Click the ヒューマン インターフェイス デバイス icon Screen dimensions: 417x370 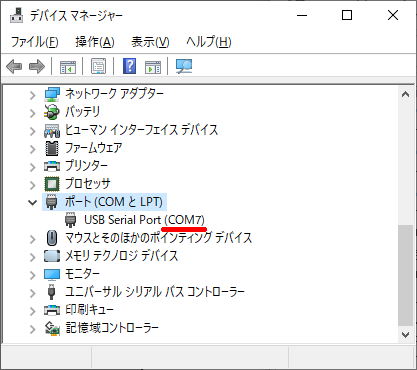point(52,130)
